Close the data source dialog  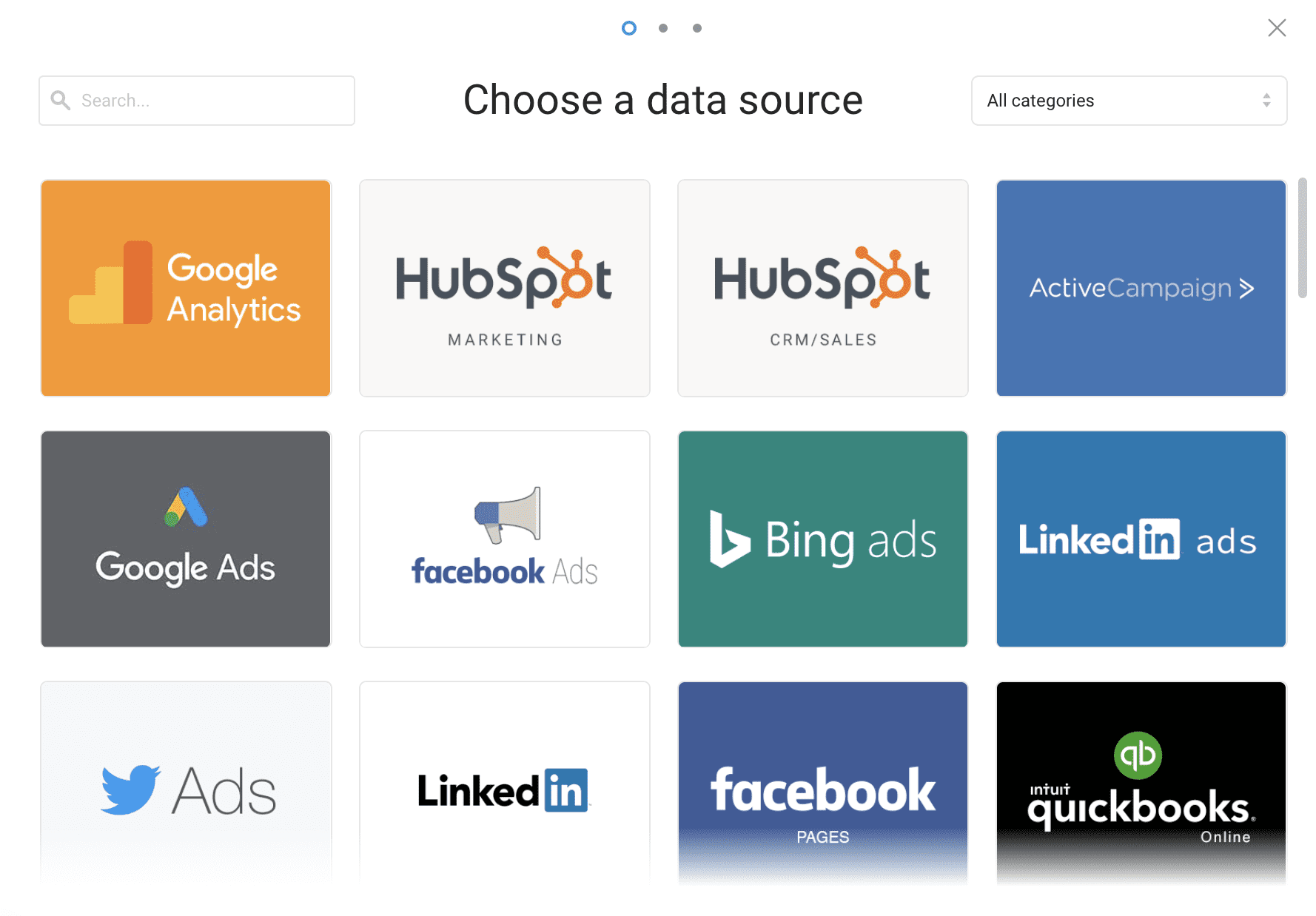(1277, 27)
